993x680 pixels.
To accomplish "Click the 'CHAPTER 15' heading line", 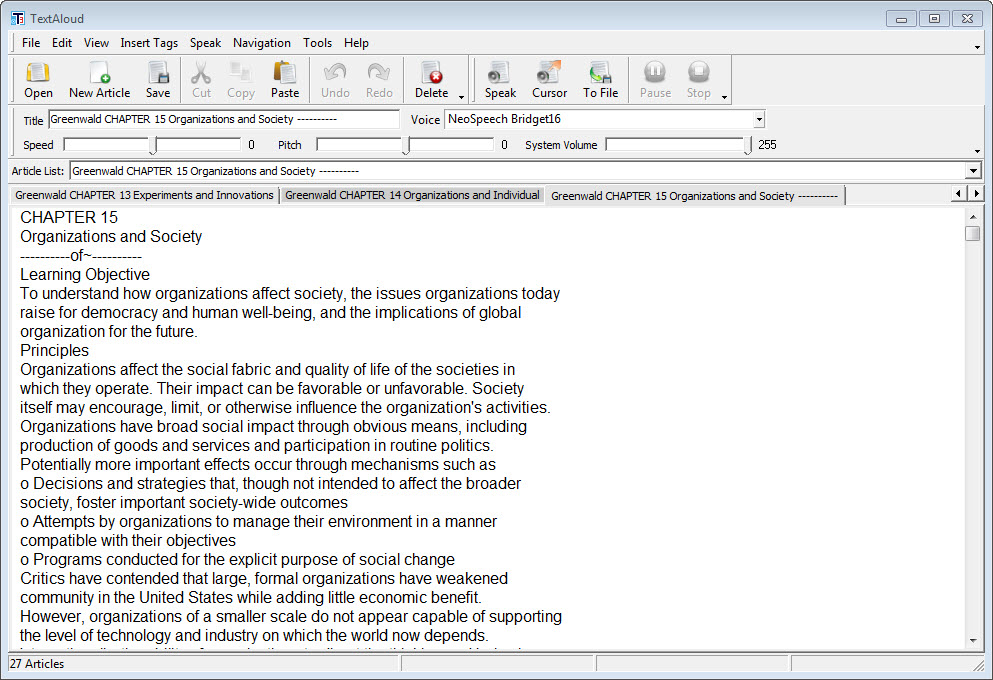I will click(x=69, y=218).
